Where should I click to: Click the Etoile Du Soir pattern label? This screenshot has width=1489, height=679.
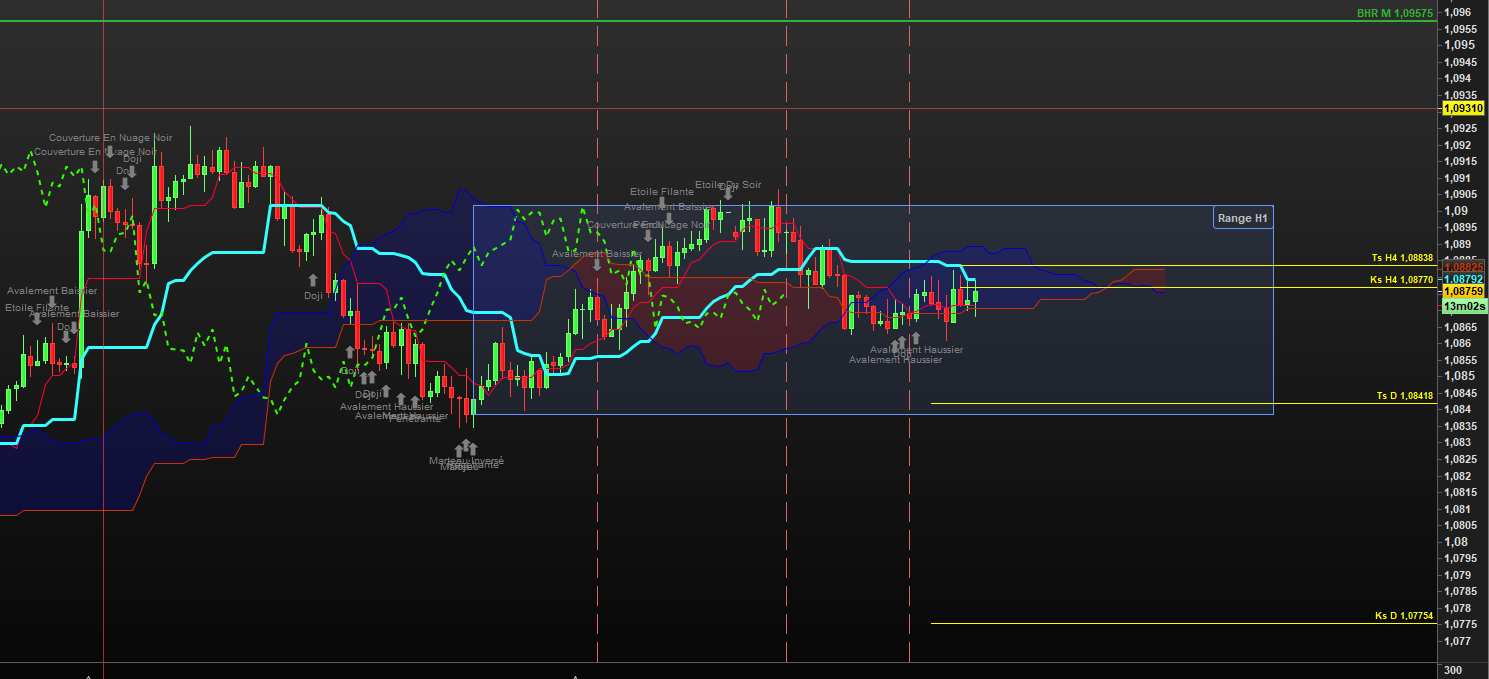728,184
